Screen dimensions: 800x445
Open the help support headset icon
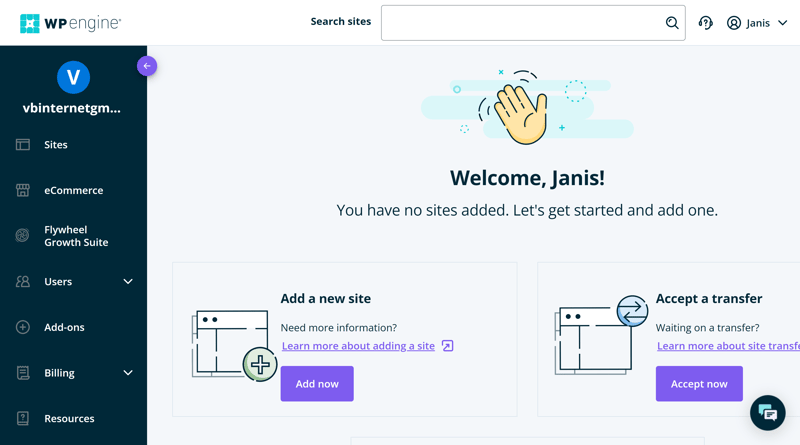[706, 23]
